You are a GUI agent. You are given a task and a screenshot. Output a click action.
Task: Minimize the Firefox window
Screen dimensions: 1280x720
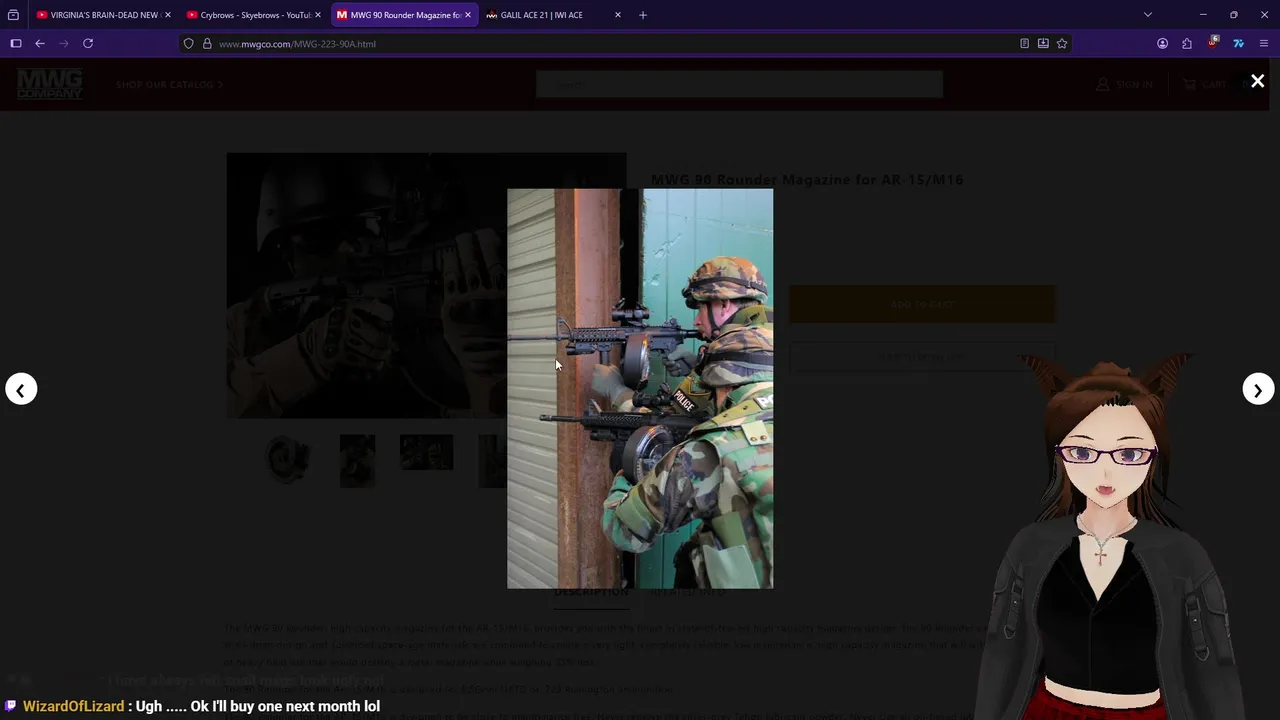pos(1203,15)
